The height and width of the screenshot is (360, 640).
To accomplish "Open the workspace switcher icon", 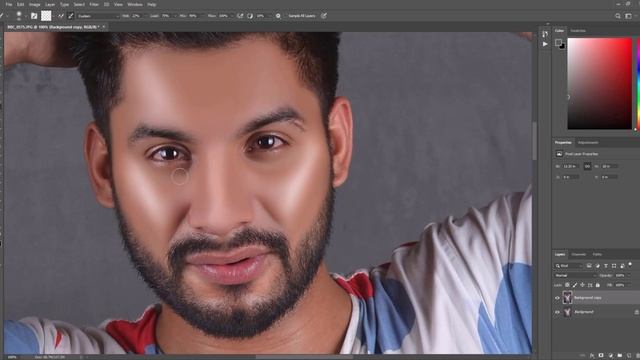I will [629, 16].
